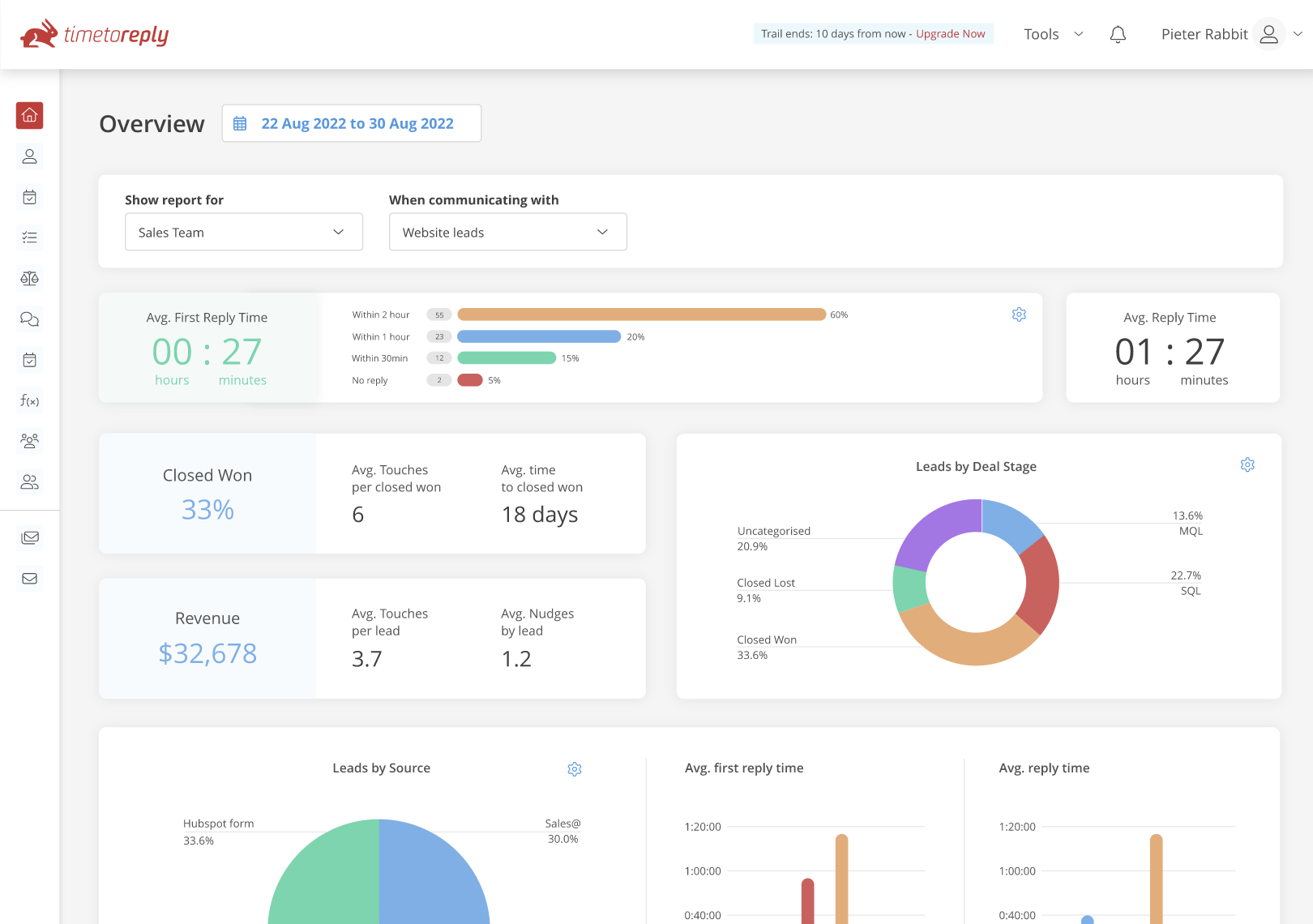Open settings gear for reply time breakdown

click(x=1019, y=314)
